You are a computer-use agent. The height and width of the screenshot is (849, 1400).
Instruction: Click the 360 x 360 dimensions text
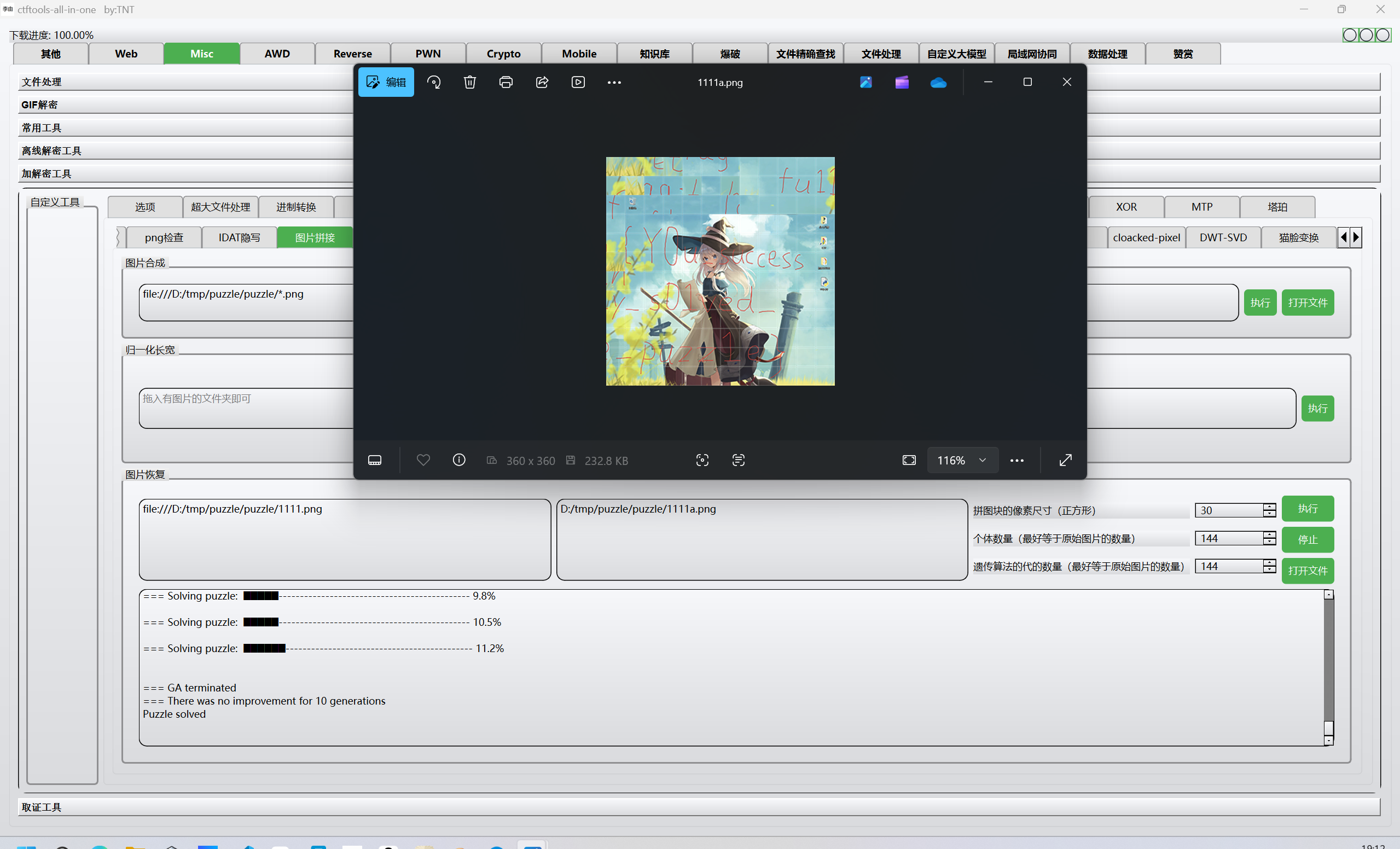tap(531, 460)
